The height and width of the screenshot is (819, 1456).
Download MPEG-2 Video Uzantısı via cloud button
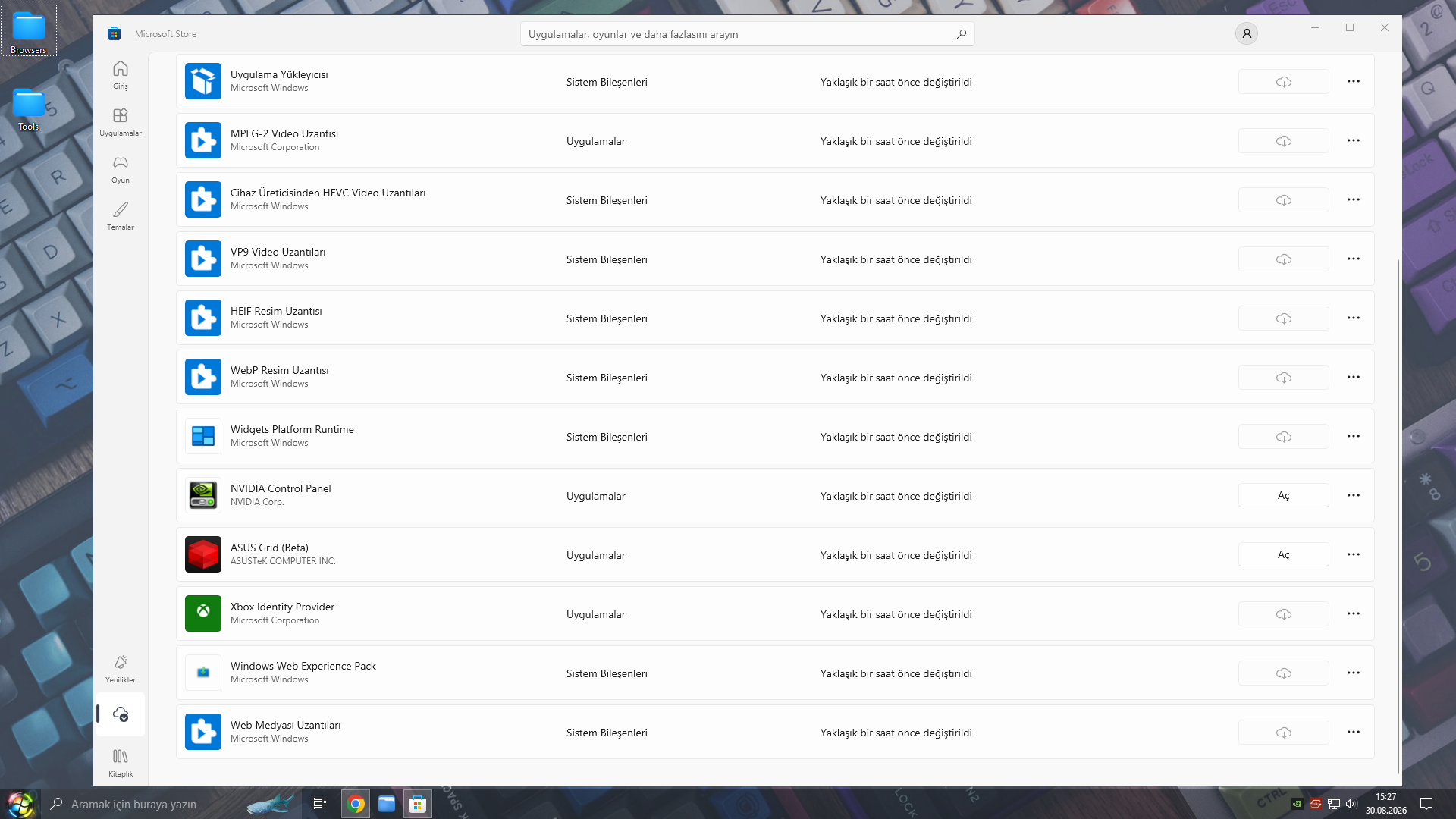[1284, 141]
